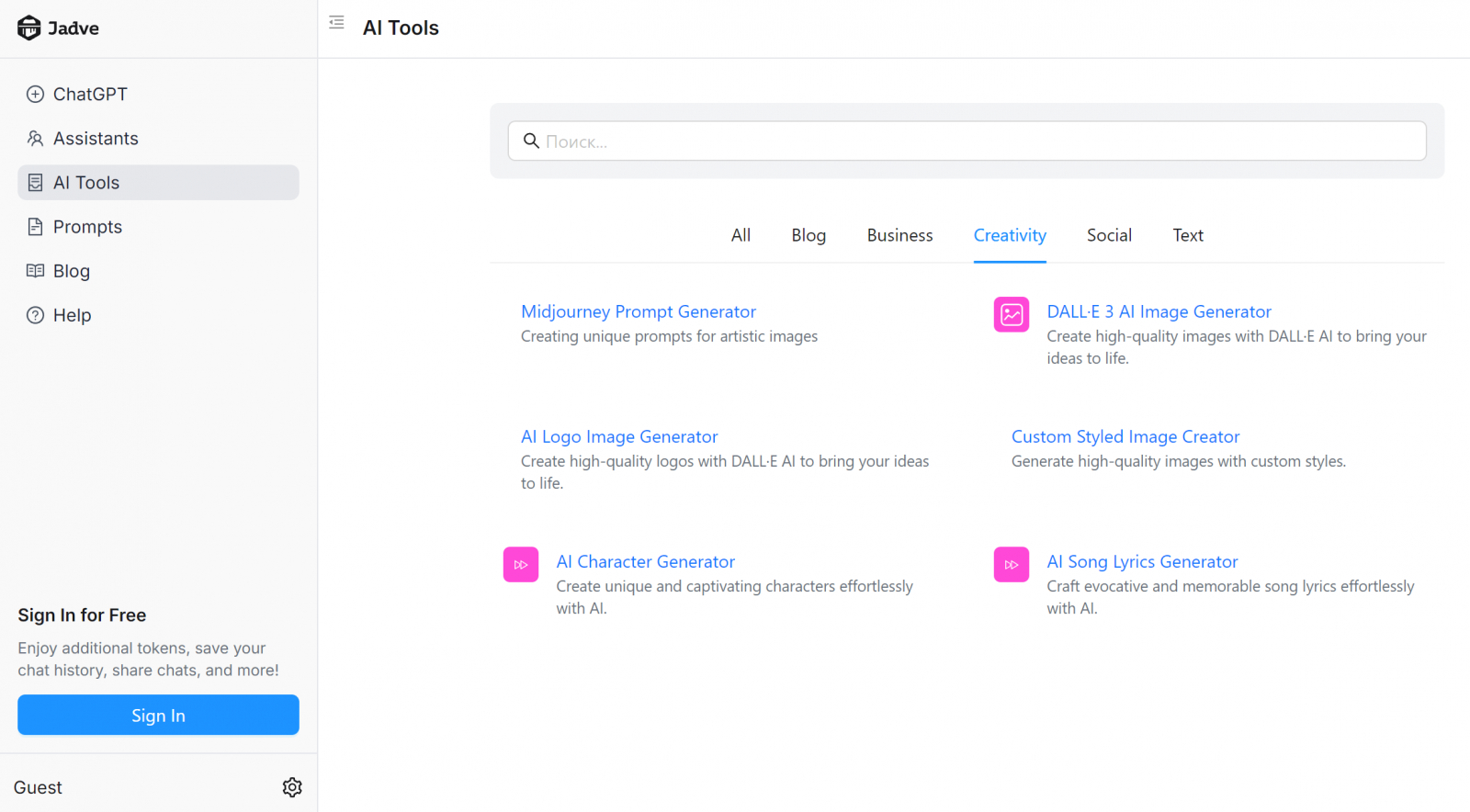
Task: Click the ChatGPT plus icon in sidebar
Action: (35, 95)
